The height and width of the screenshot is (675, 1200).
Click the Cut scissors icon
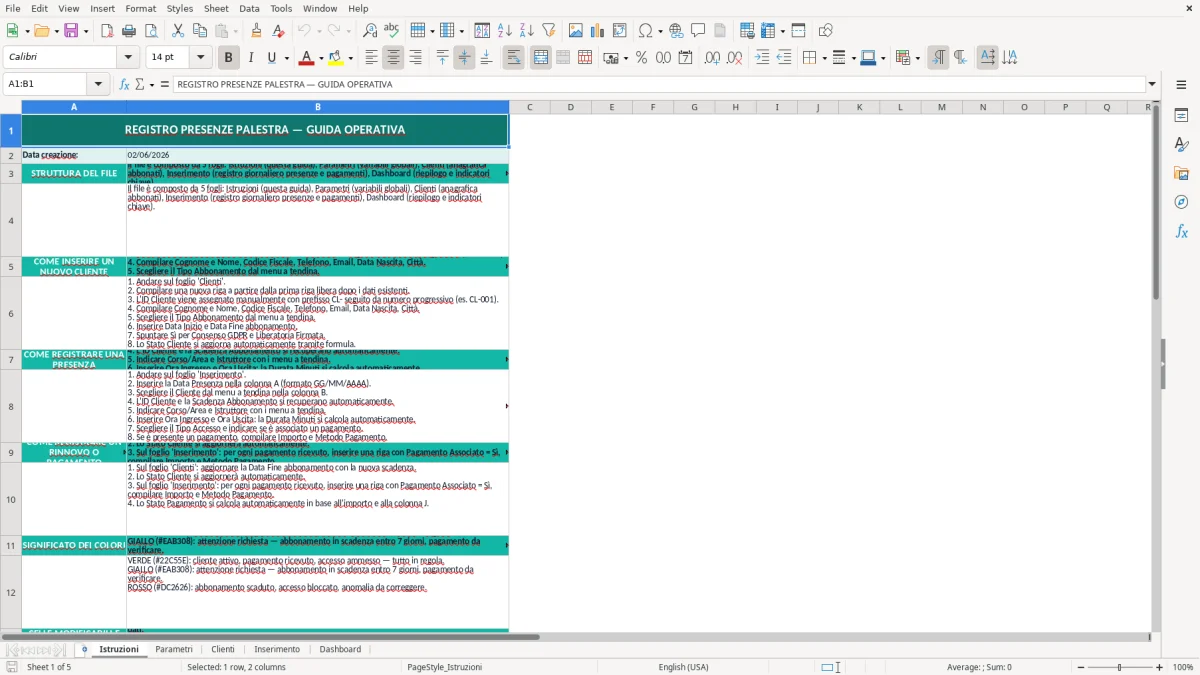coord(177,31)
